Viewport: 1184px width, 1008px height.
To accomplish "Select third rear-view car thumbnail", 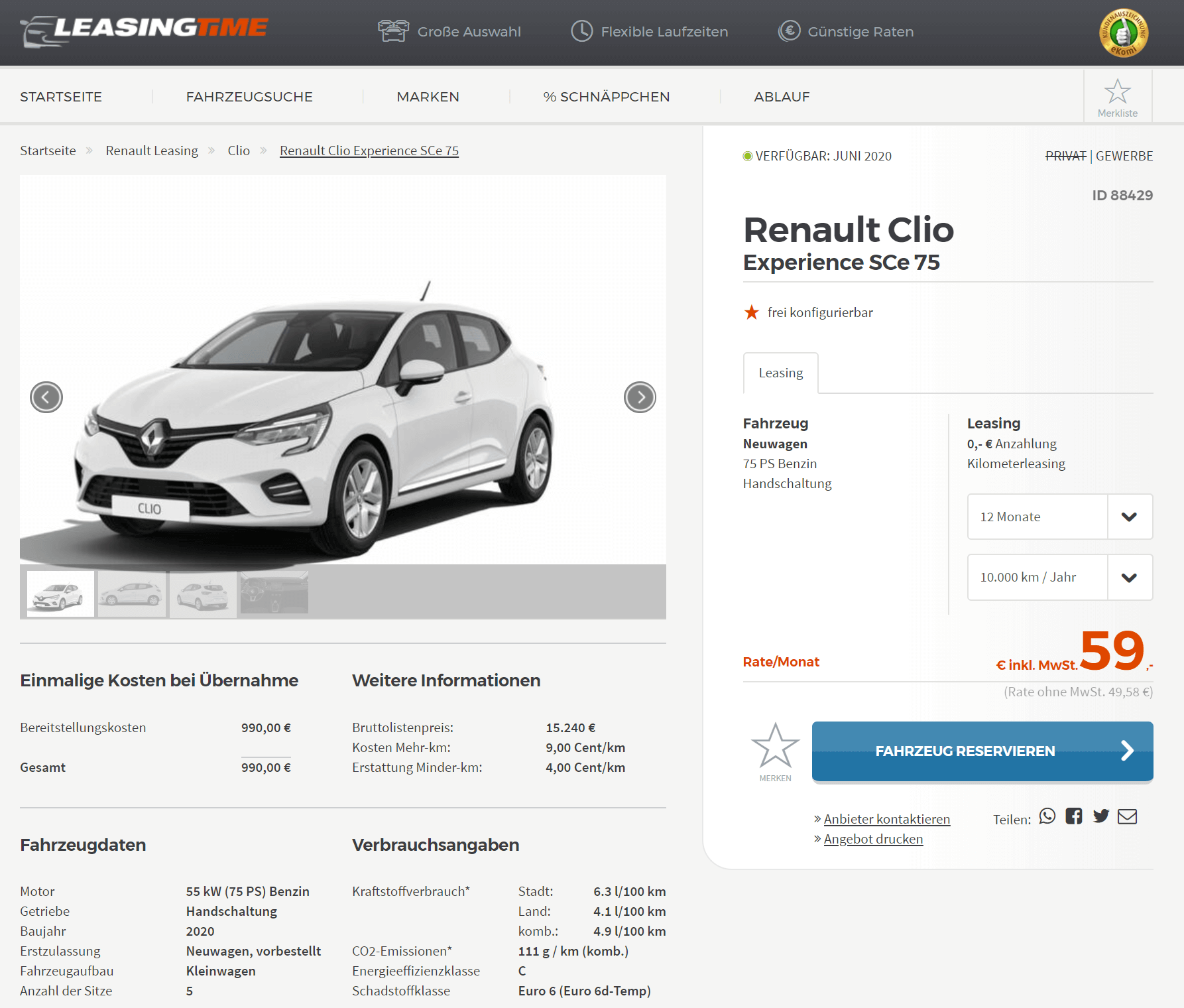I will click(x=203, y=594).
